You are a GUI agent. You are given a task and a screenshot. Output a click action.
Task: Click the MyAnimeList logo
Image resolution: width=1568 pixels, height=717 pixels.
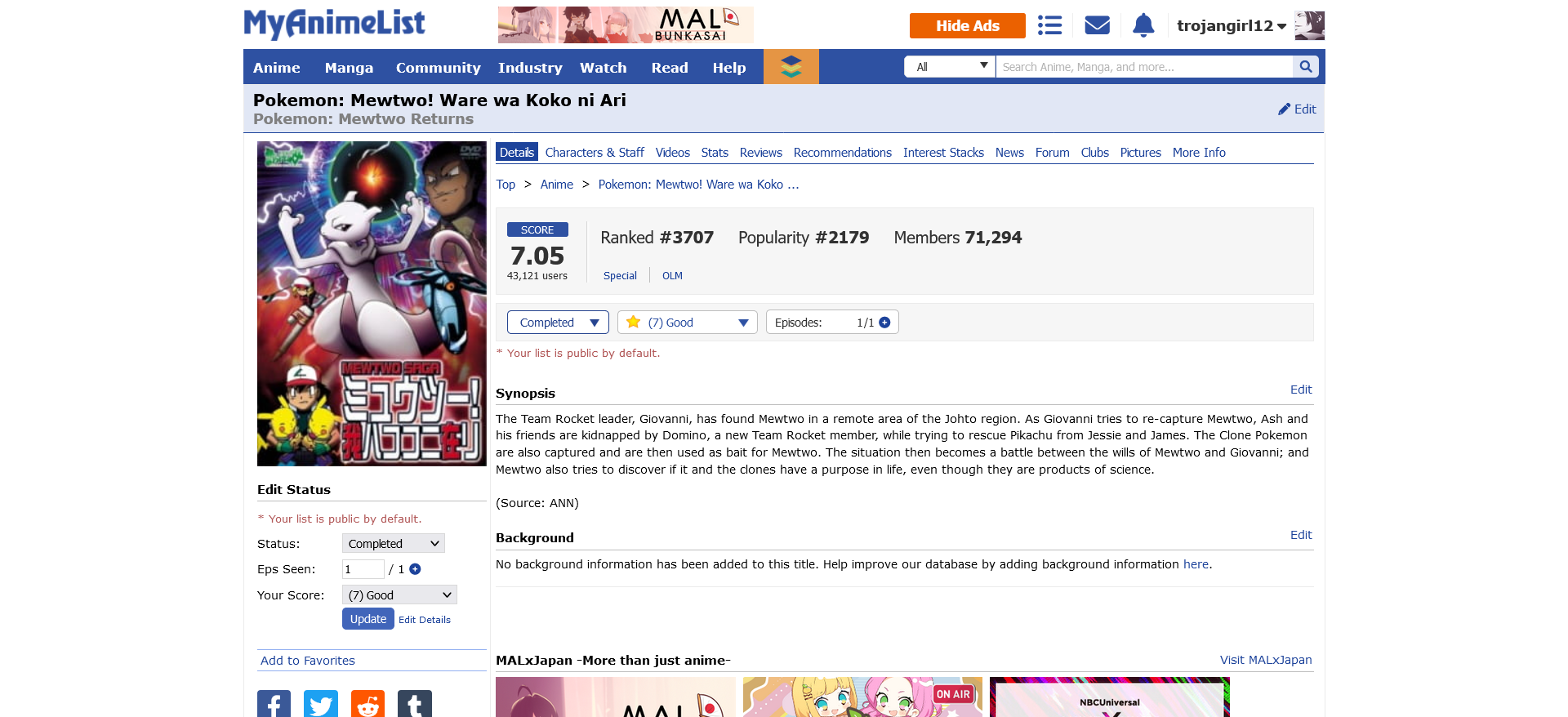click(334, 24)
